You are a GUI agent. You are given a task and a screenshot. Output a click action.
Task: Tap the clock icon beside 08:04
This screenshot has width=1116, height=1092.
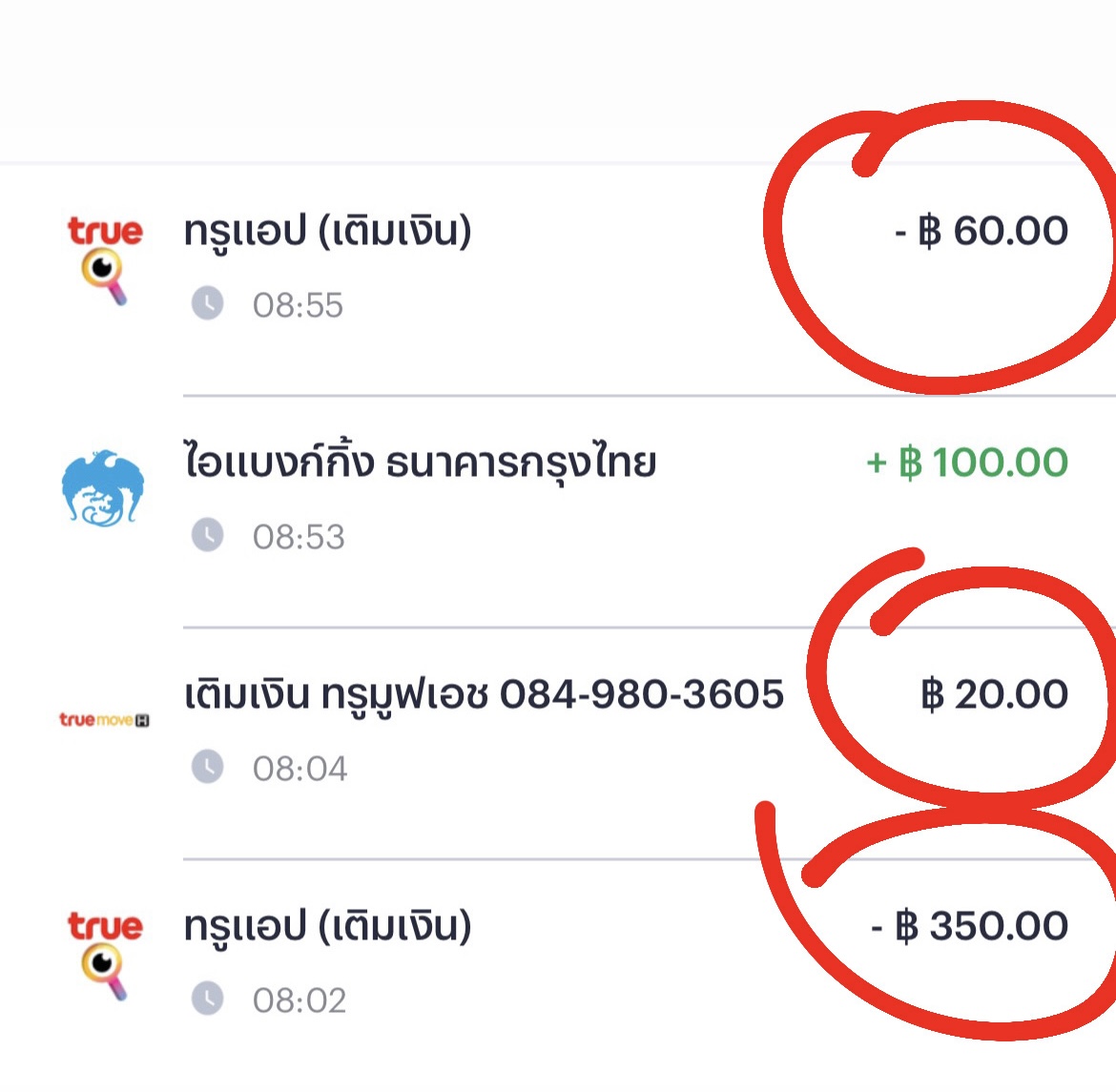[x=207, y=768]
